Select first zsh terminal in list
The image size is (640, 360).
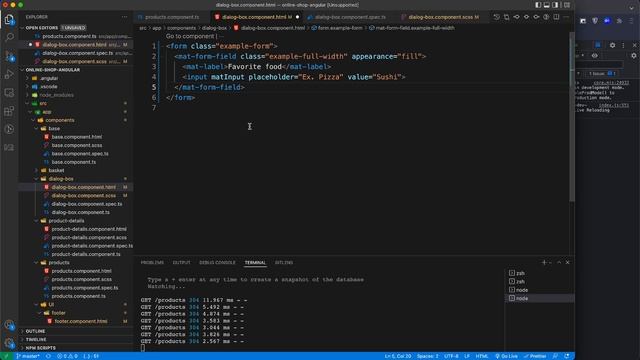pos(539,273)
